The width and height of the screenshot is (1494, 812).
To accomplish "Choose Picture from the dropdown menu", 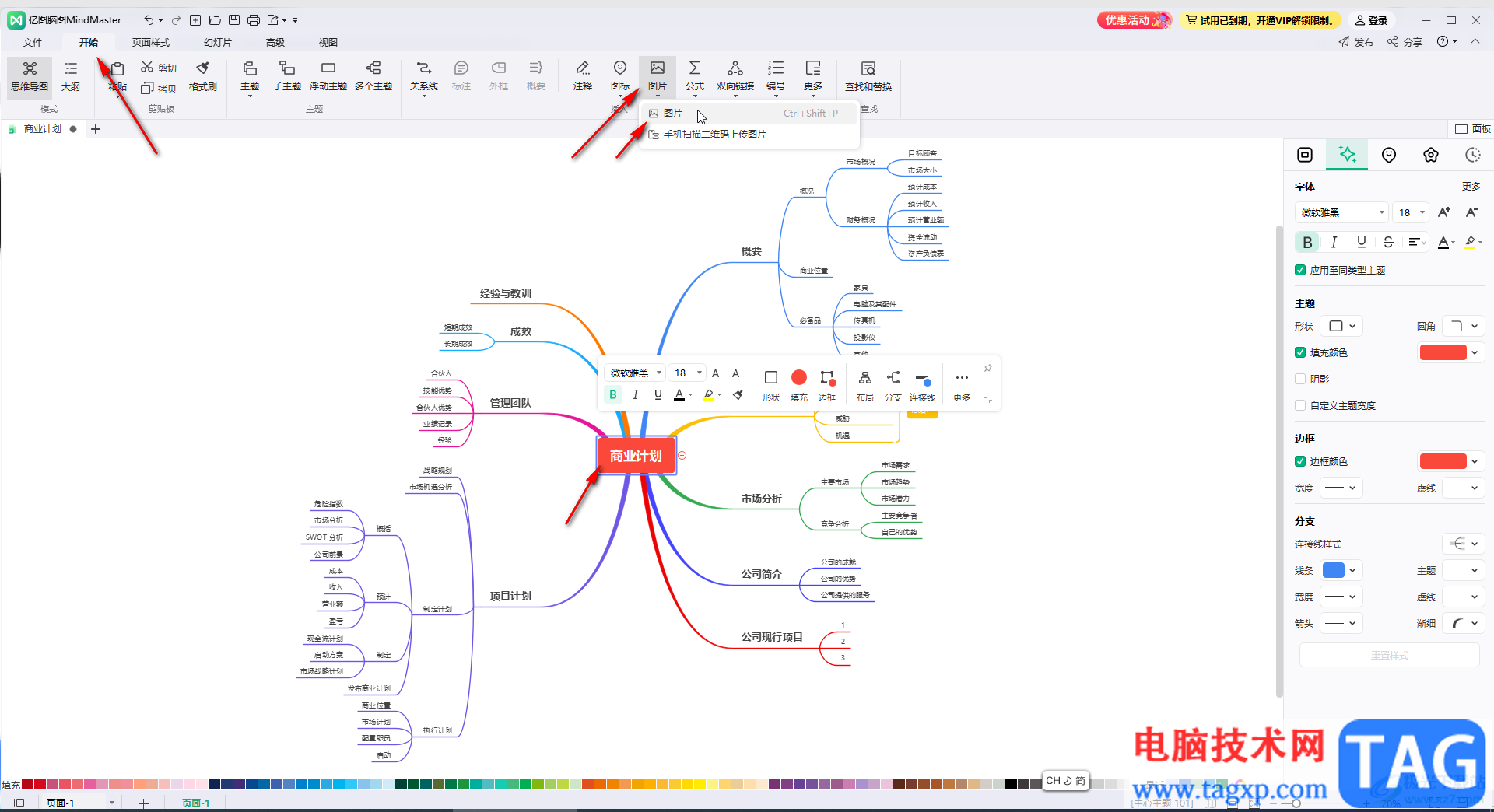I will (750, 114).
